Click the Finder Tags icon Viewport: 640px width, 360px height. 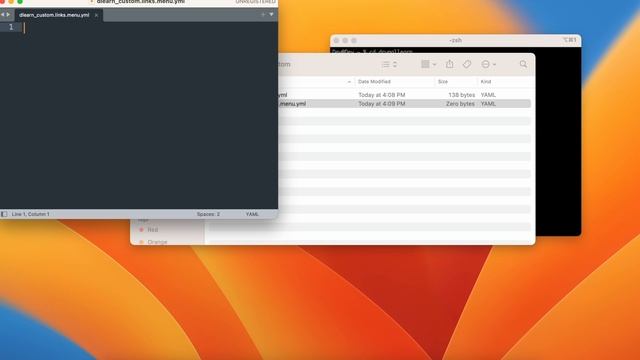coord(467,64)
